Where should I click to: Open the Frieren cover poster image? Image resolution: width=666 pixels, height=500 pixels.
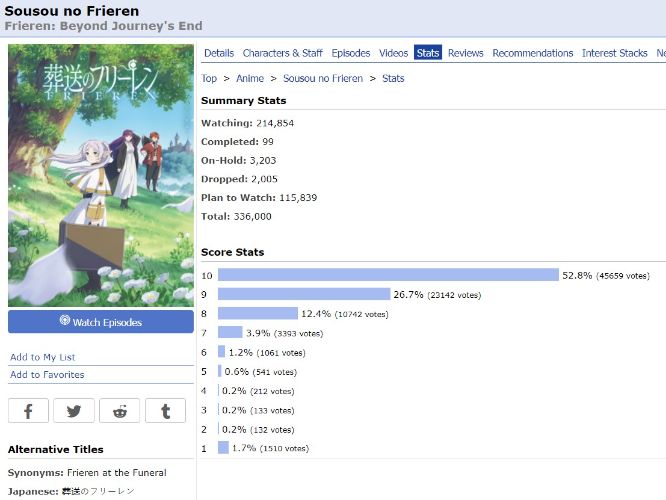click(101, 175)
